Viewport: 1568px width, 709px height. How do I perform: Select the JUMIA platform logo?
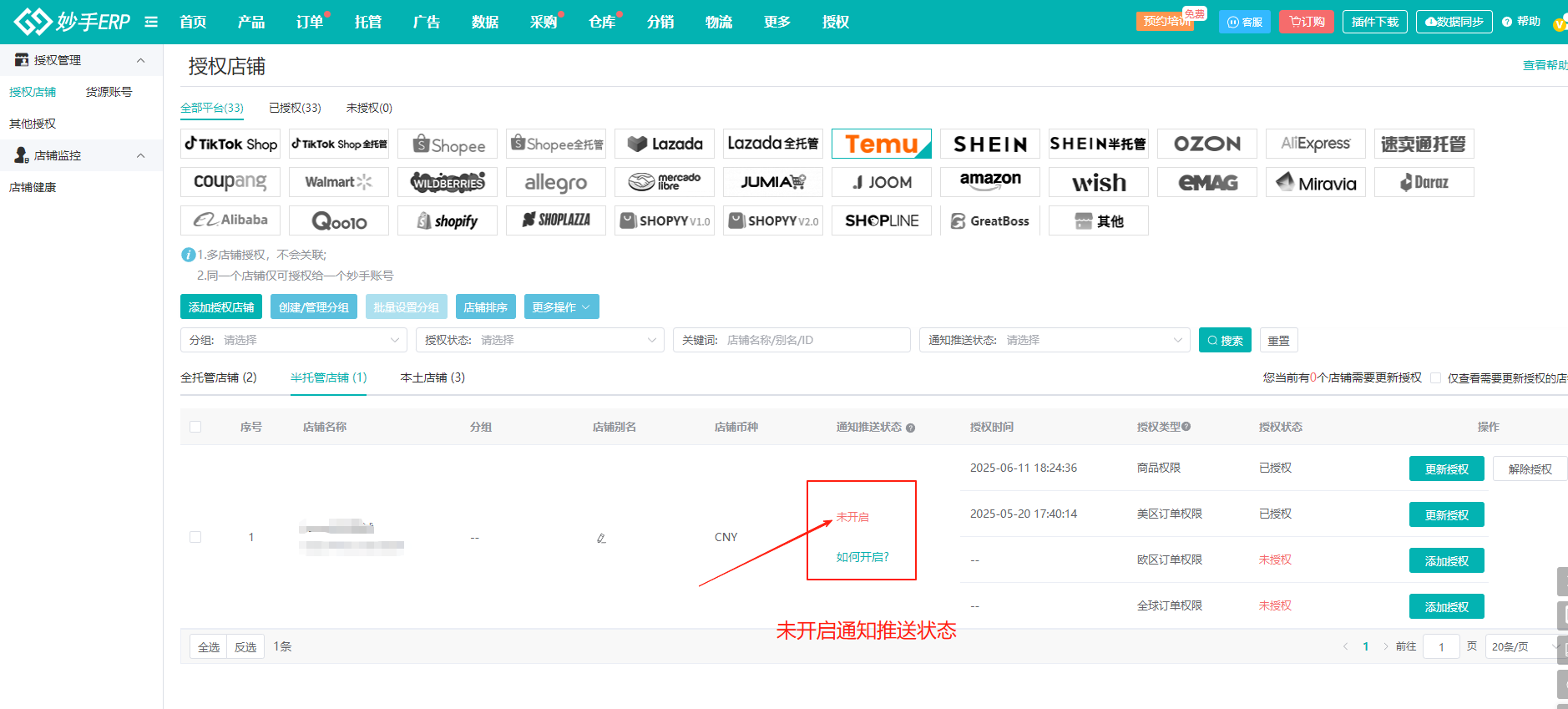tap(773, 182)
